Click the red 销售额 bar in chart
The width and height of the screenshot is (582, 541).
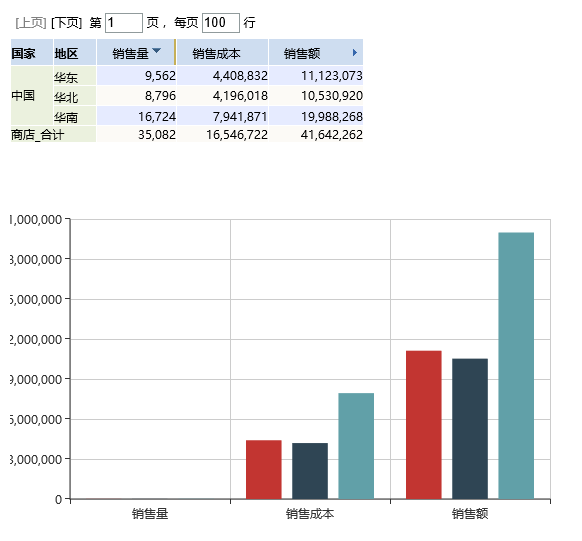(424, 424)
